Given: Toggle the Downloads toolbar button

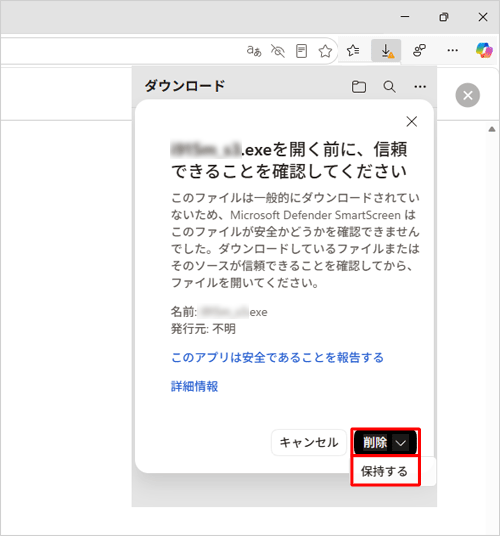Looking at the screenshot, I should tap(386, 51).
